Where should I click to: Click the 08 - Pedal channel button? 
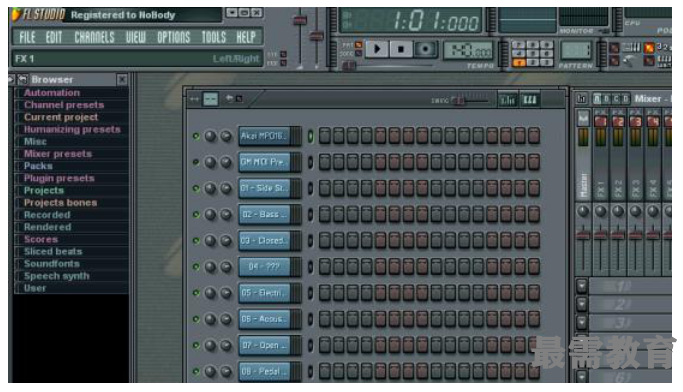(269, 372)
